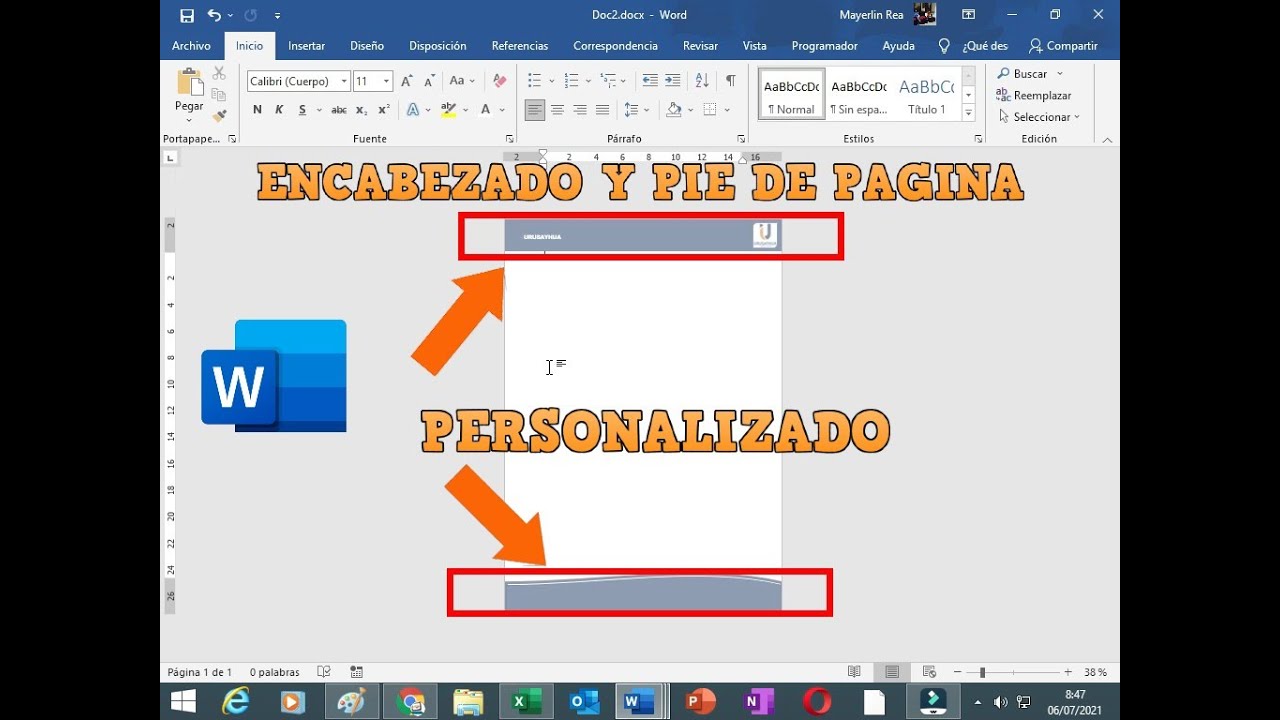The image size is (1280, 720).
Task: Switch to Web Layout view in status bar
Action: click(x=929, y=672)
